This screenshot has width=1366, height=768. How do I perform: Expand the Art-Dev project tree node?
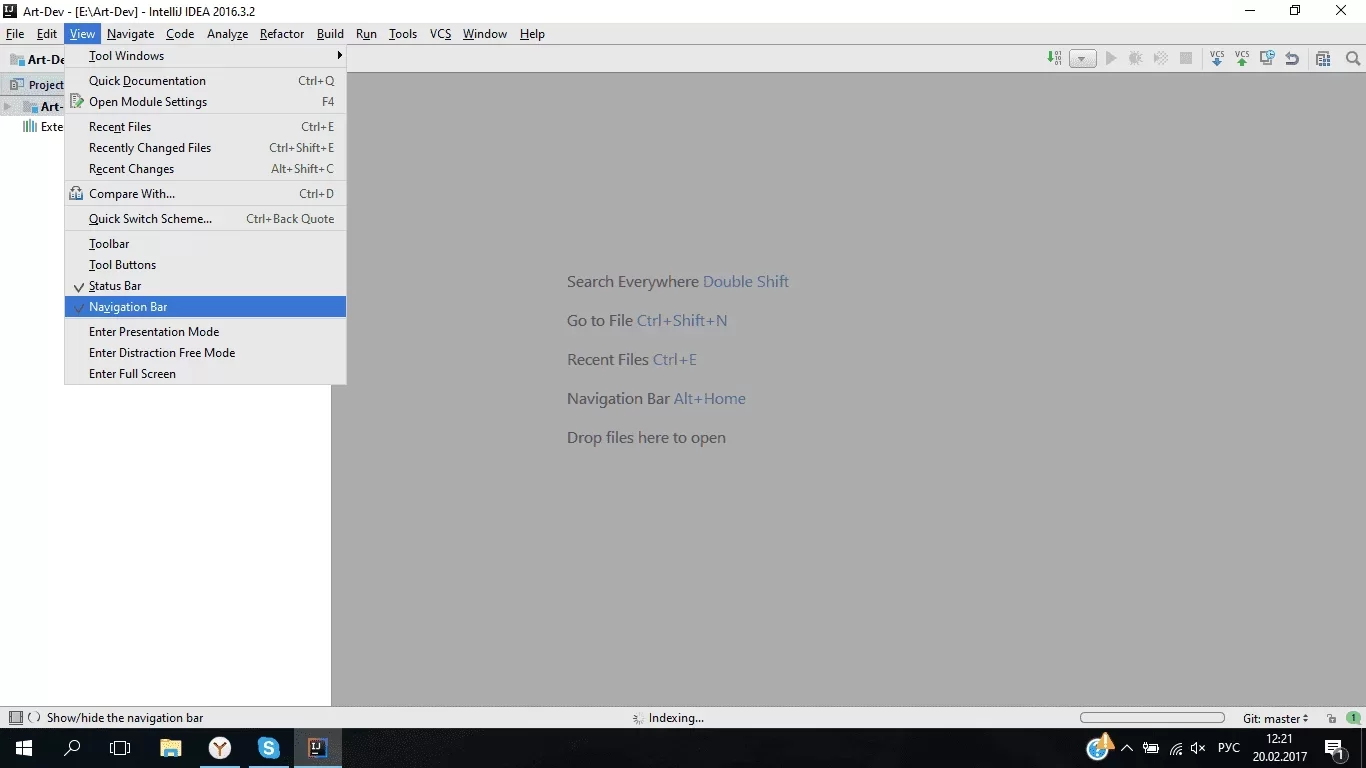[x=8, y=106]
